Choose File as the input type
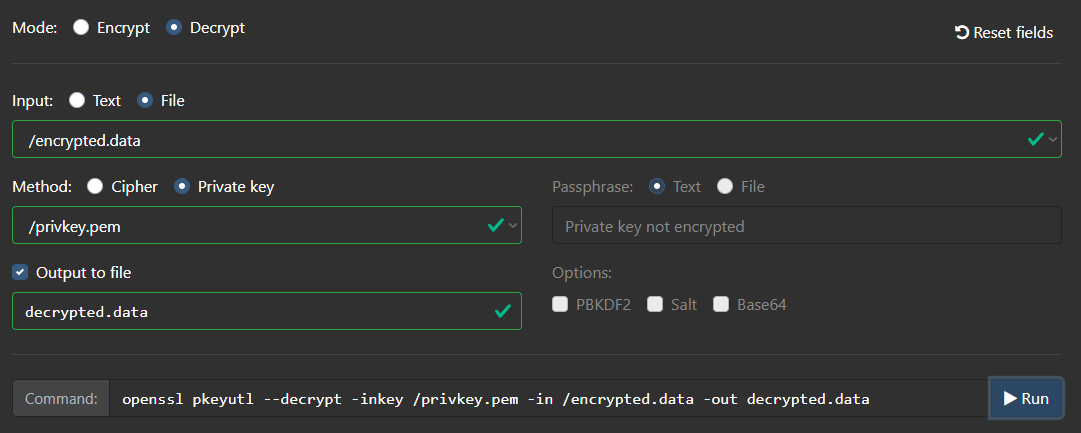 [x=145, y=101]
